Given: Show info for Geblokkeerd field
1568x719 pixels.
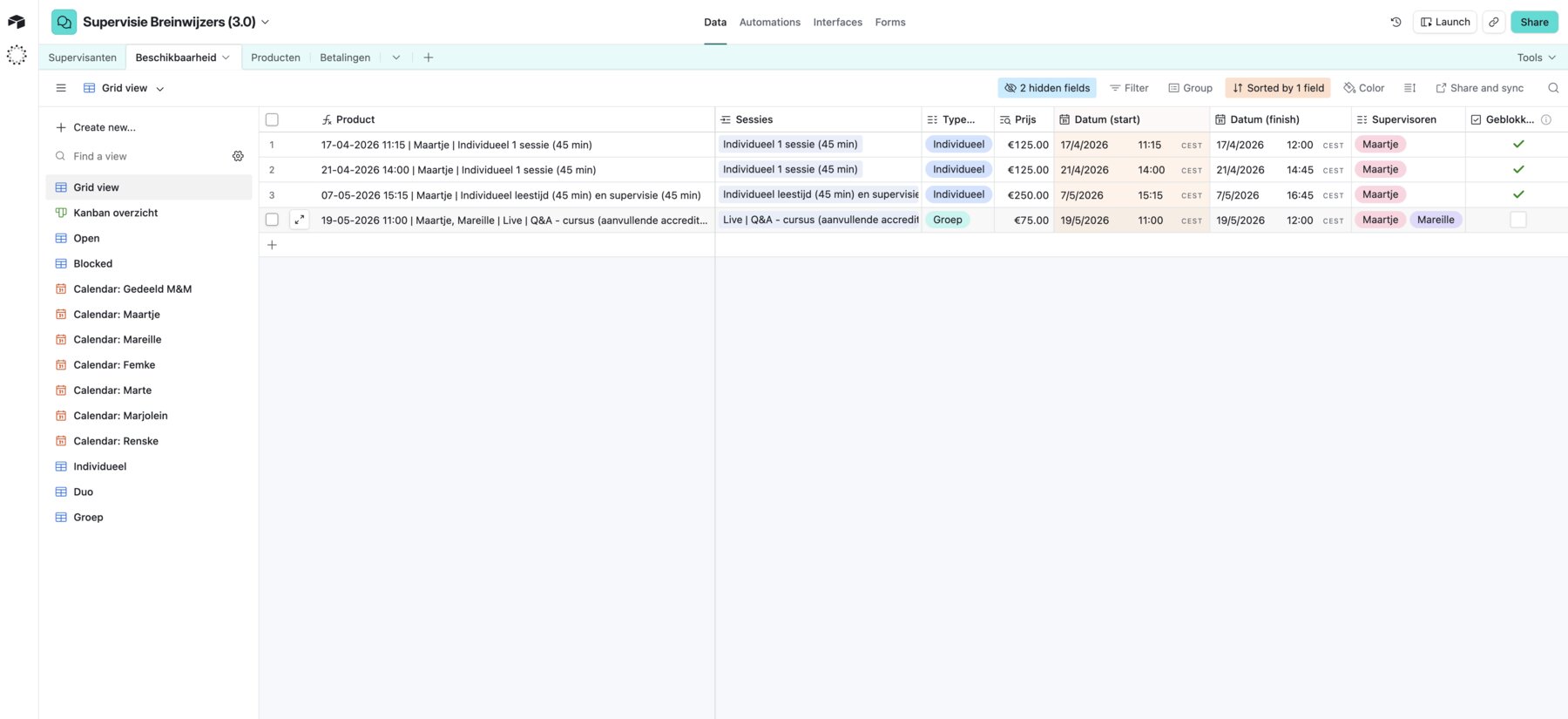Looking at the screenshot, I should pyautogui.click(x=1546, y=119).
